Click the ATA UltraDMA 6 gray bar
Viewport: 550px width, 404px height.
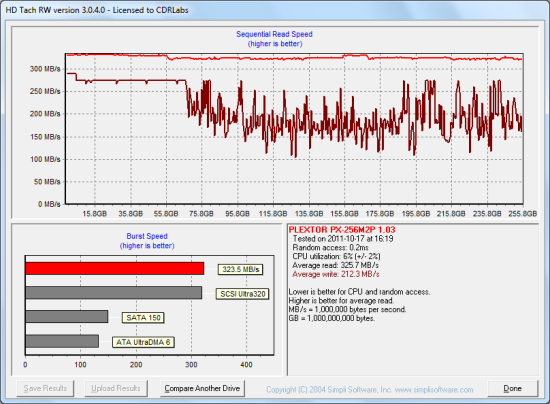tap(62, 341)
